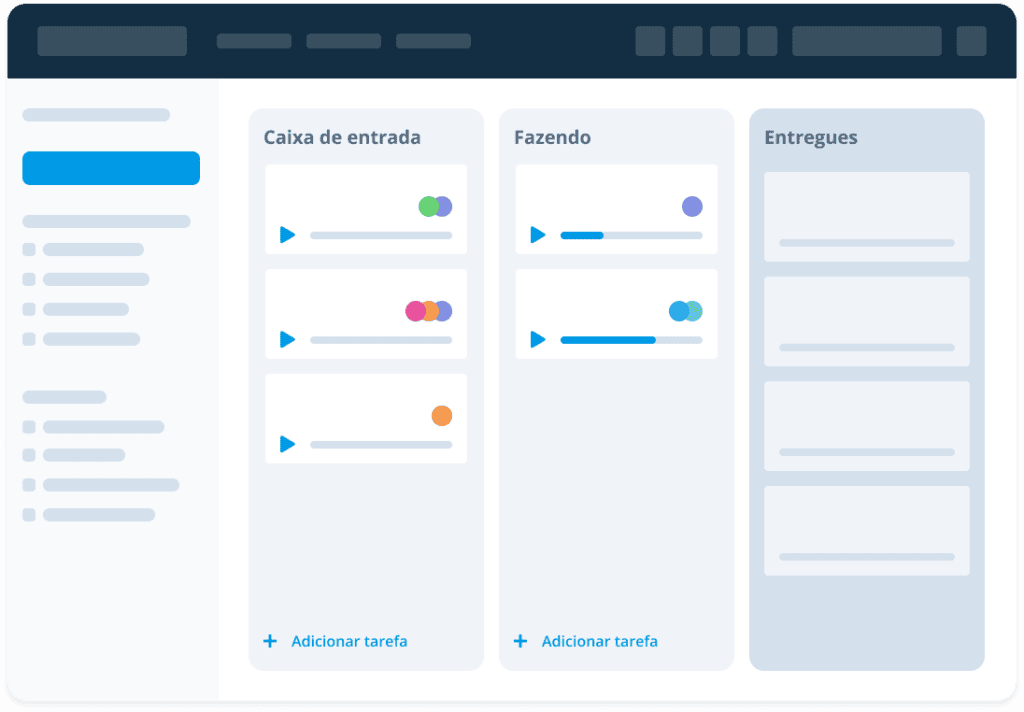The width and height of the screenshot is (1024, 712).
Task: Select purple avatar on the three-avatar card
Action: point(445,311)
